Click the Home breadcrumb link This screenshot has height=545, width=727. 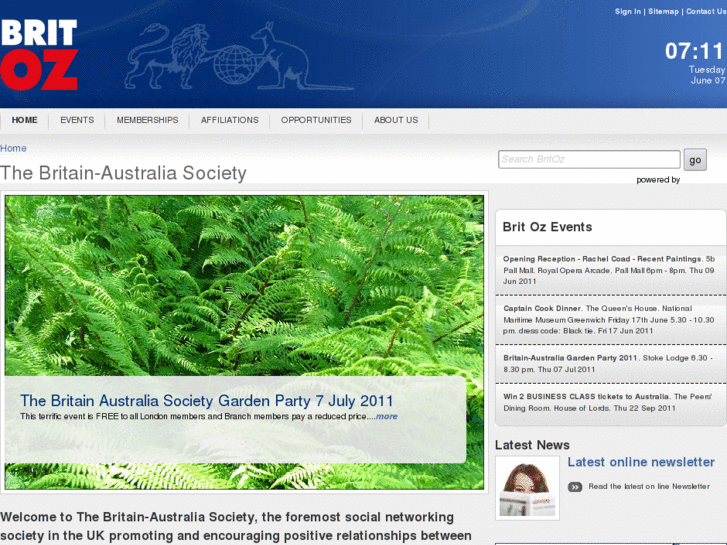13,148
